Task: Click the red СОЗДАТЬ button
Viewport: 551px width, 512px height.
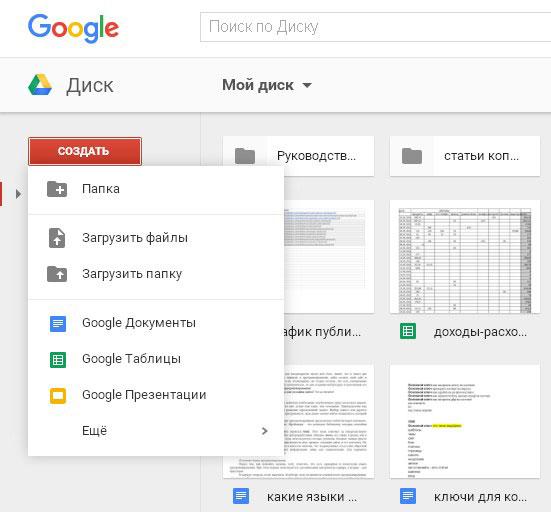Action: (x=85, y=151)
